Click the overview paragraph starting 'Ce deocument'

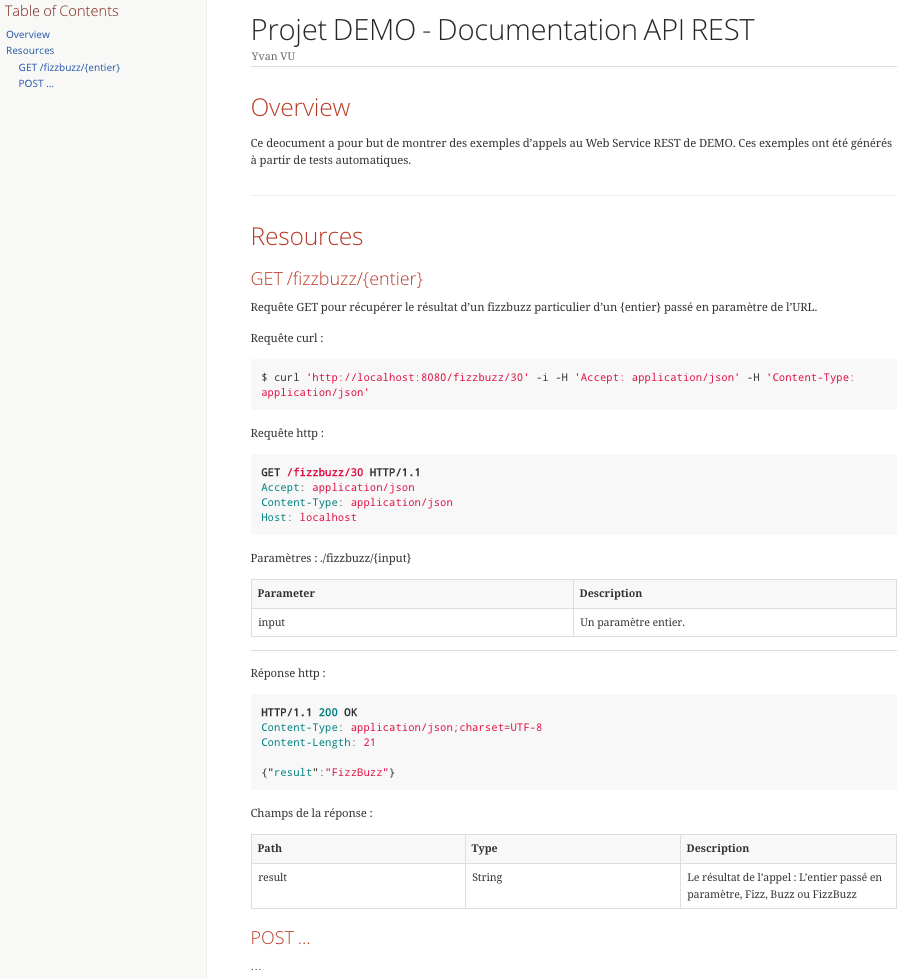tap(571, 152)
